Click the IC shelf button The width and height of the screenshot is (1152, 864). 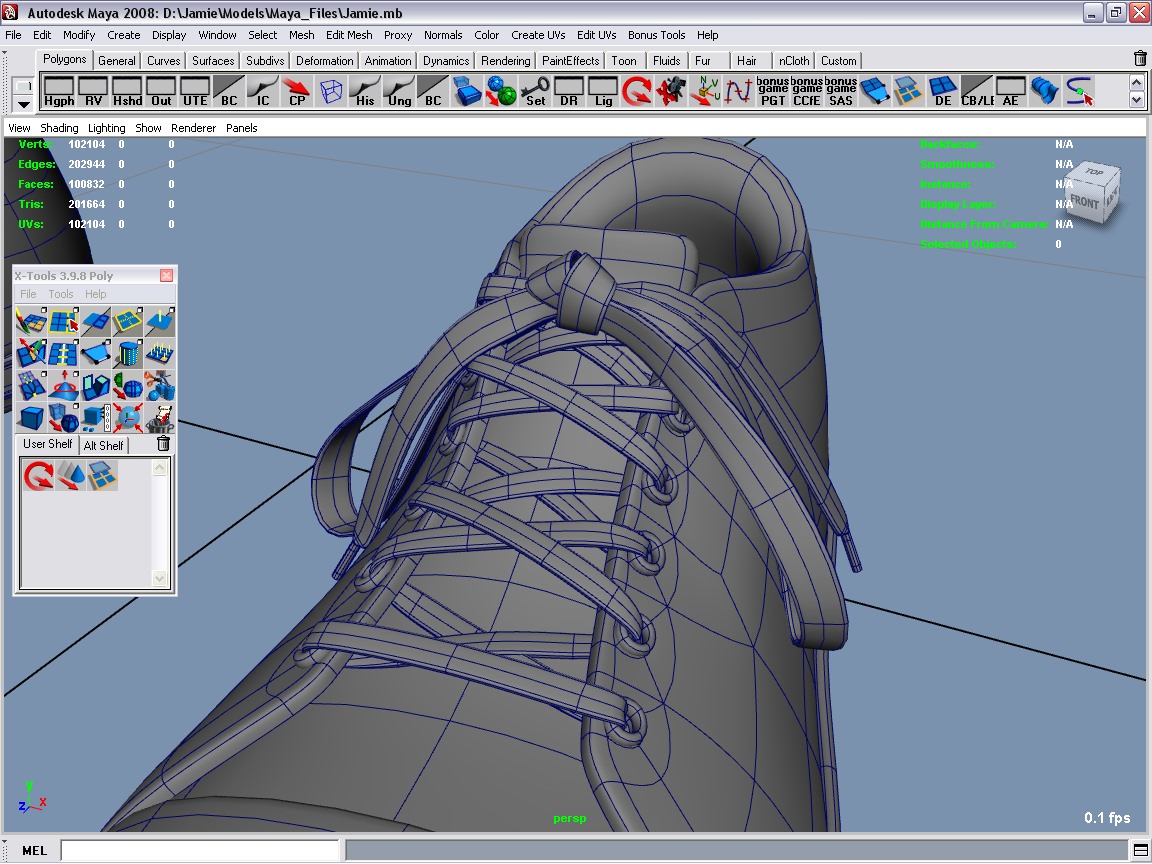coord(263,92)
